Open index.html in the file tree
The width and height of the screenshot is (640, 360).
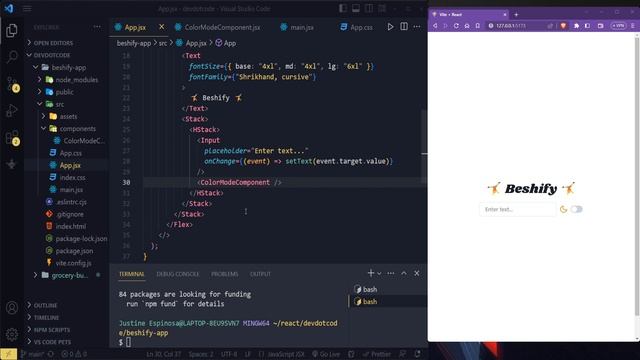[71, 227]
